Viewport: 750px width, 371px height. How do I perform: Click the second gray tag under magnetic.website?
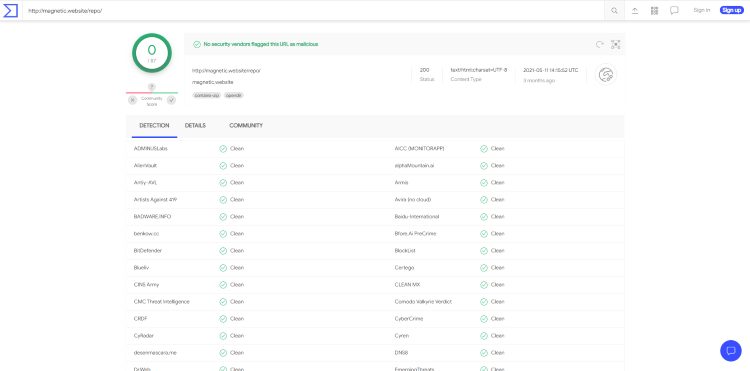[233, 95]
